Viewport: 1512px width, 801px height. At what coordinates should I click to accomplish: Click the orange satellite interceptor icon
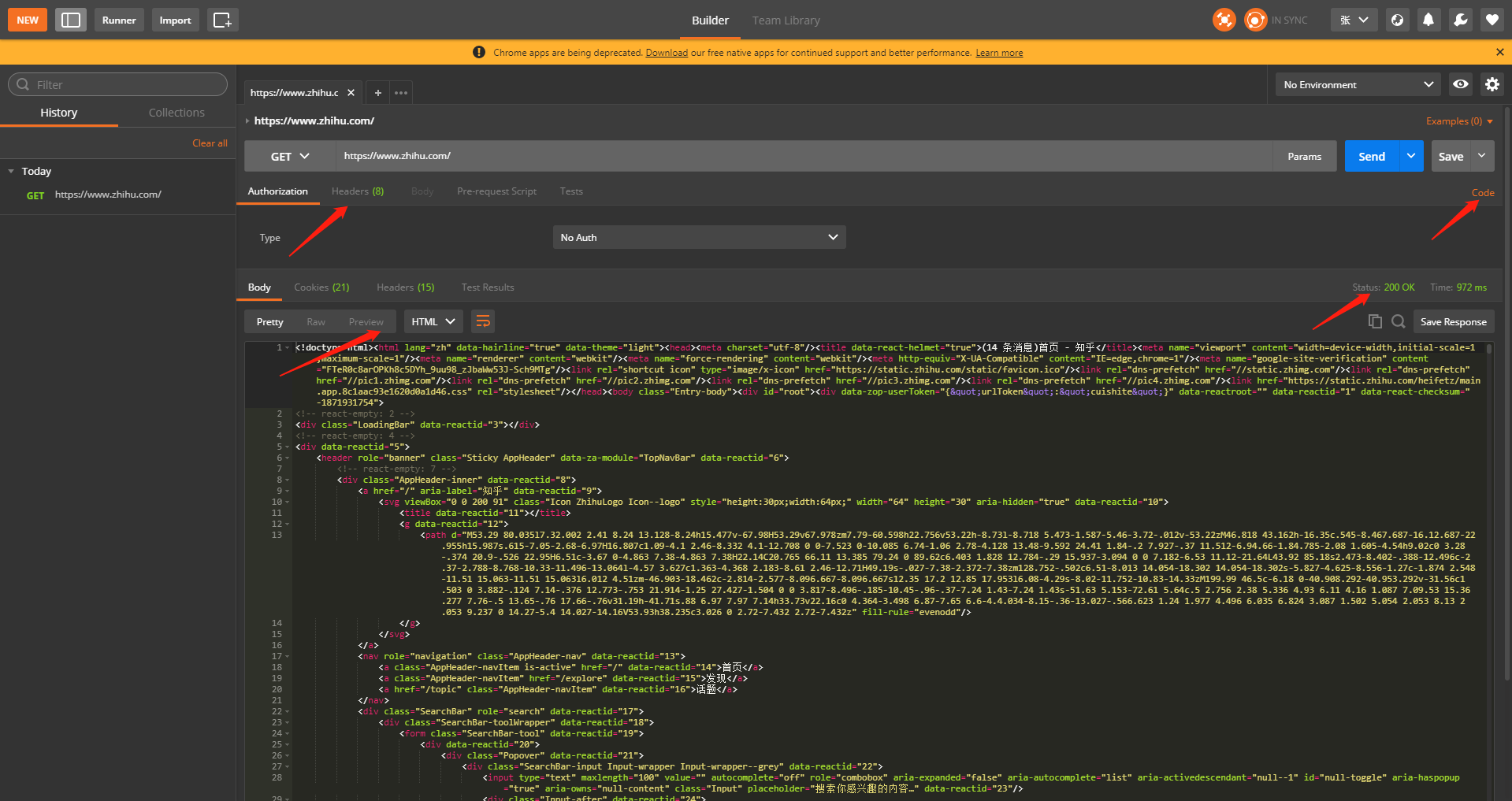pyautogui.click(x=1224, y=20)
